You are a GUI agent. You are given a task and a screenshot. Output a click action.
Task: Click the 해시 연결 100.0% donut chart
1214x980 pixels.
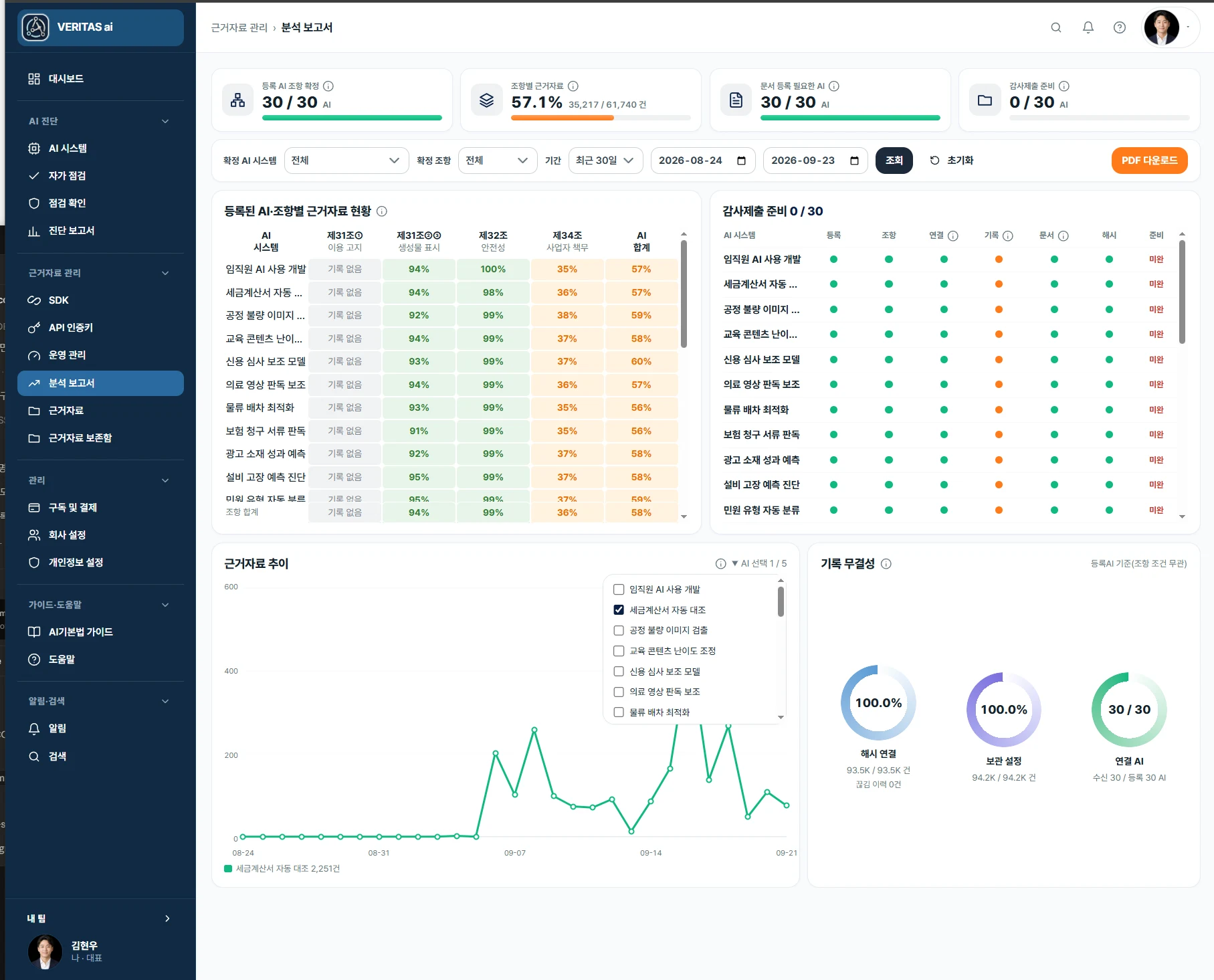878,702
